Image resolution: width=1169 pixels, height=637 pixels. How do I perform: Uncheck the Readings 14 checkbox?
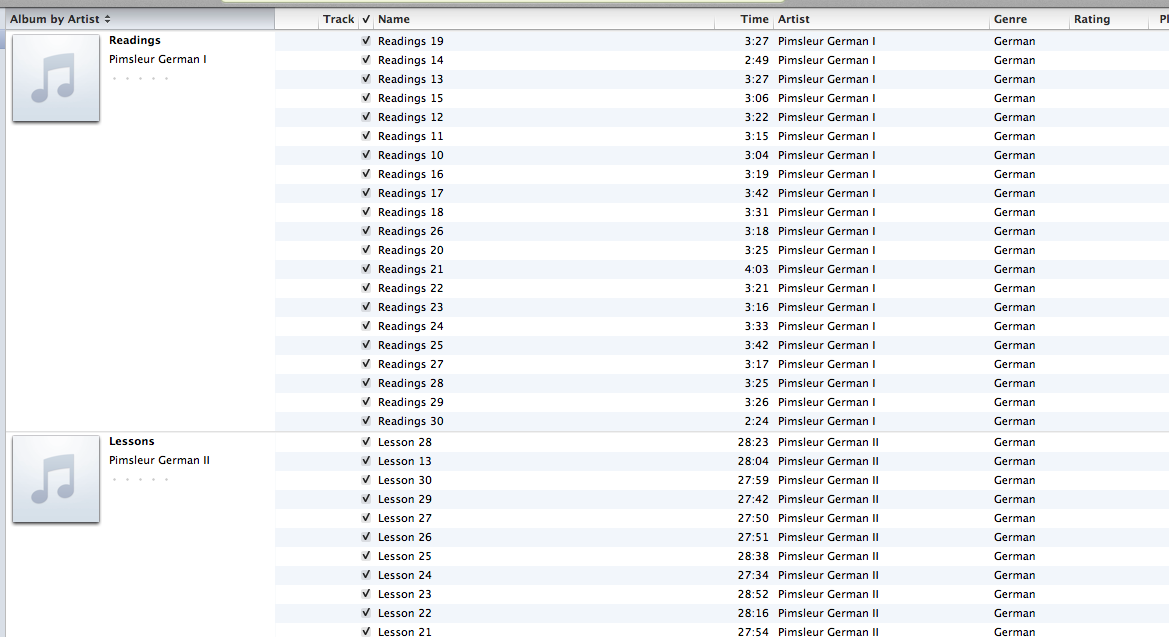point(366,60)
